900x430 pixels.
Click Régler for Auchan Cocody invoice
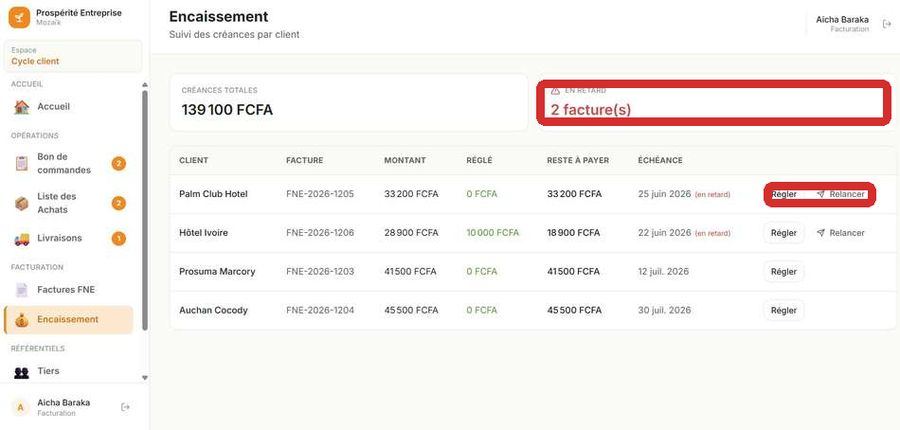[783, 311]
